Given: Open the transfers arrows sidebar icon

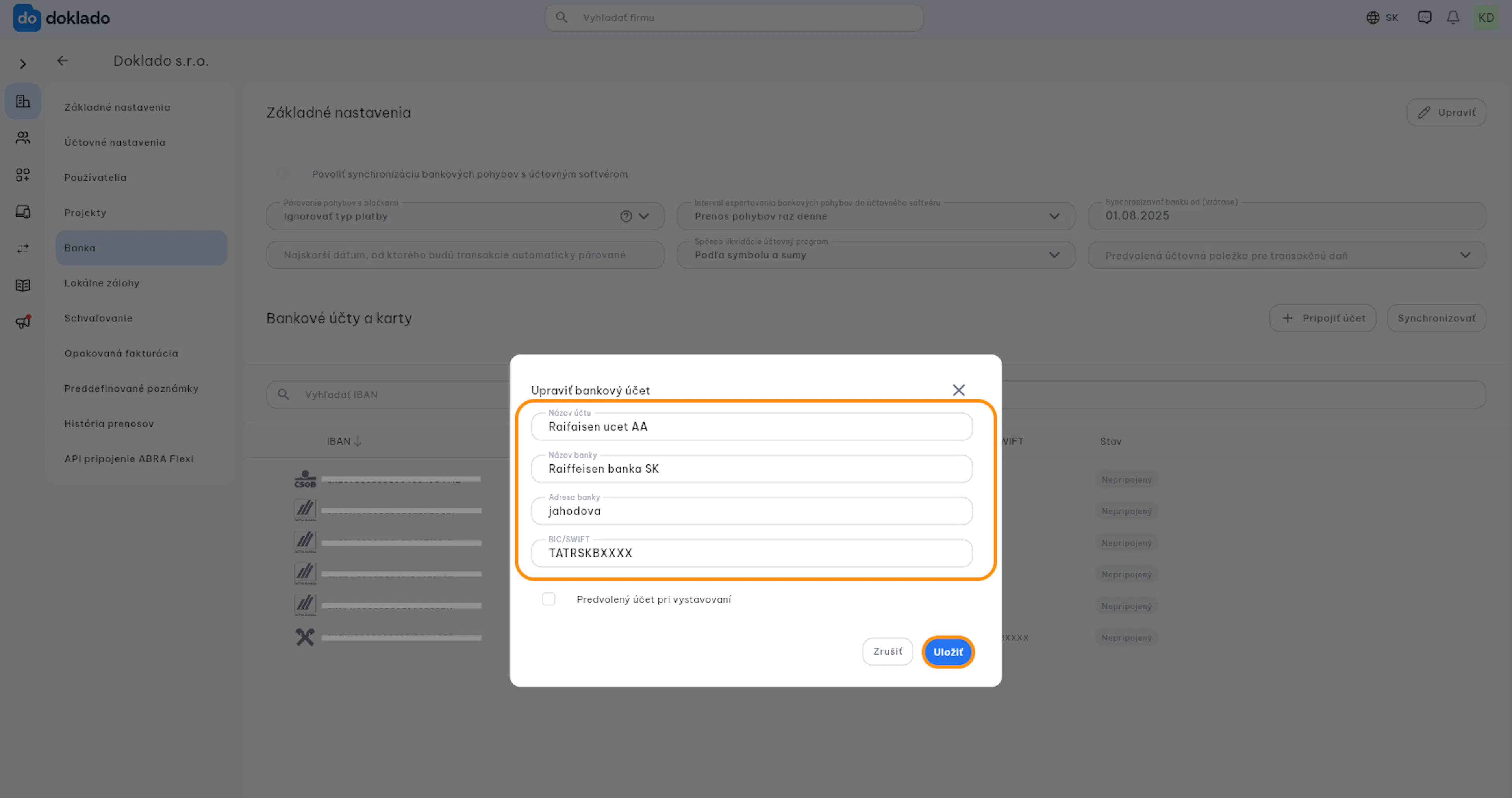Looking at the screenshot, I should click(23, 249).
